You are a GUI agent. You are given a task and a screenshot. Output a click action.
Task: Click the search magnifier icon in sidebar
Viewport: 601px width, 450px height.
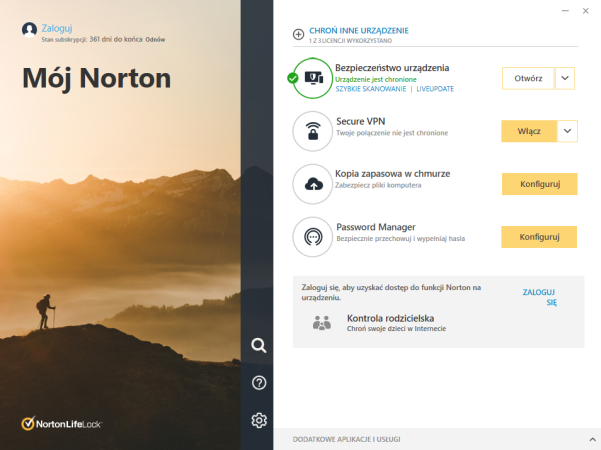click(x=259, y=346)
